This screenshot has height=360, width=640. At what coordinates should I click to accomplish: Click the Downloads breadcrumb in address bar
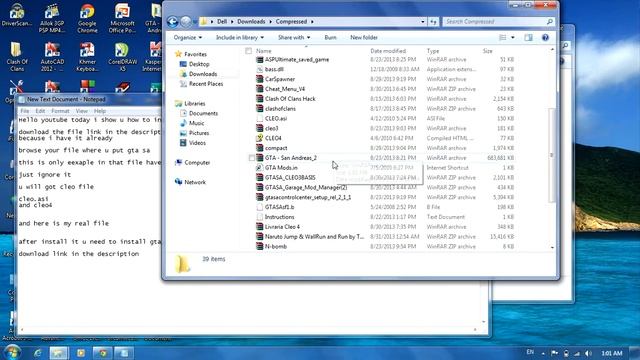[x=251, y=22]
